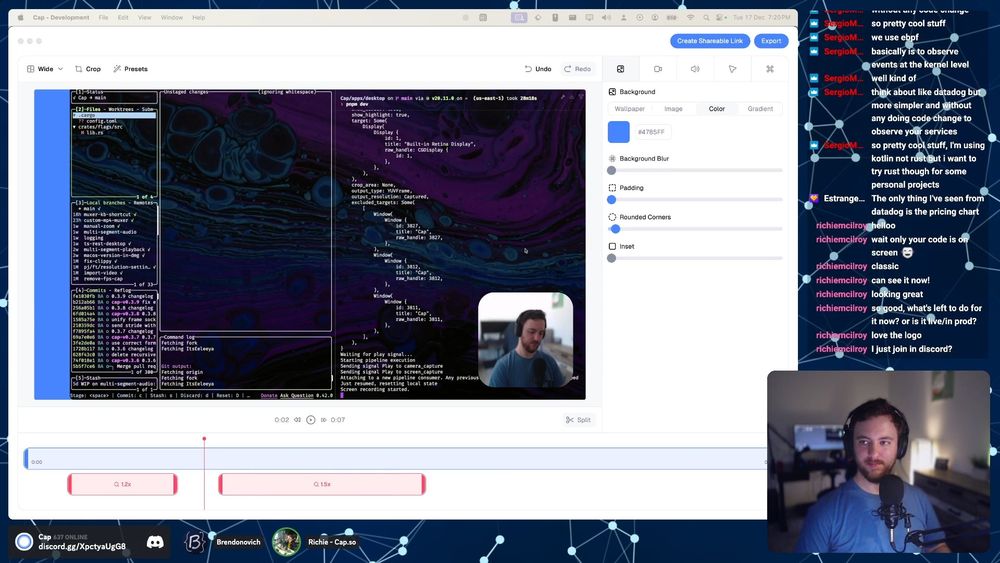Select the Color background tab
This screenshot has height=563, width=1000.
pos(717,109)
